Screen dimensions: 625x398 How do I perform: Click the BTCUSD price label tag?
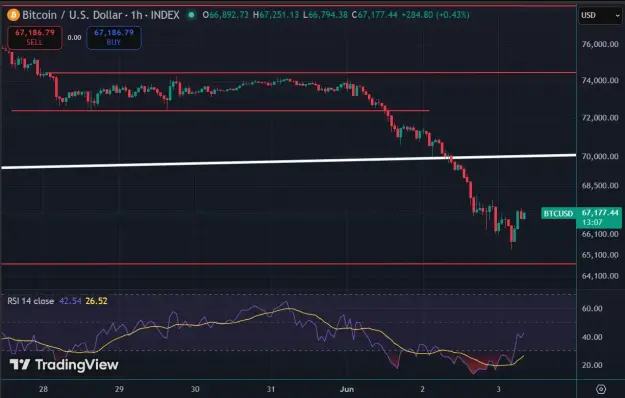click(558, 214)
